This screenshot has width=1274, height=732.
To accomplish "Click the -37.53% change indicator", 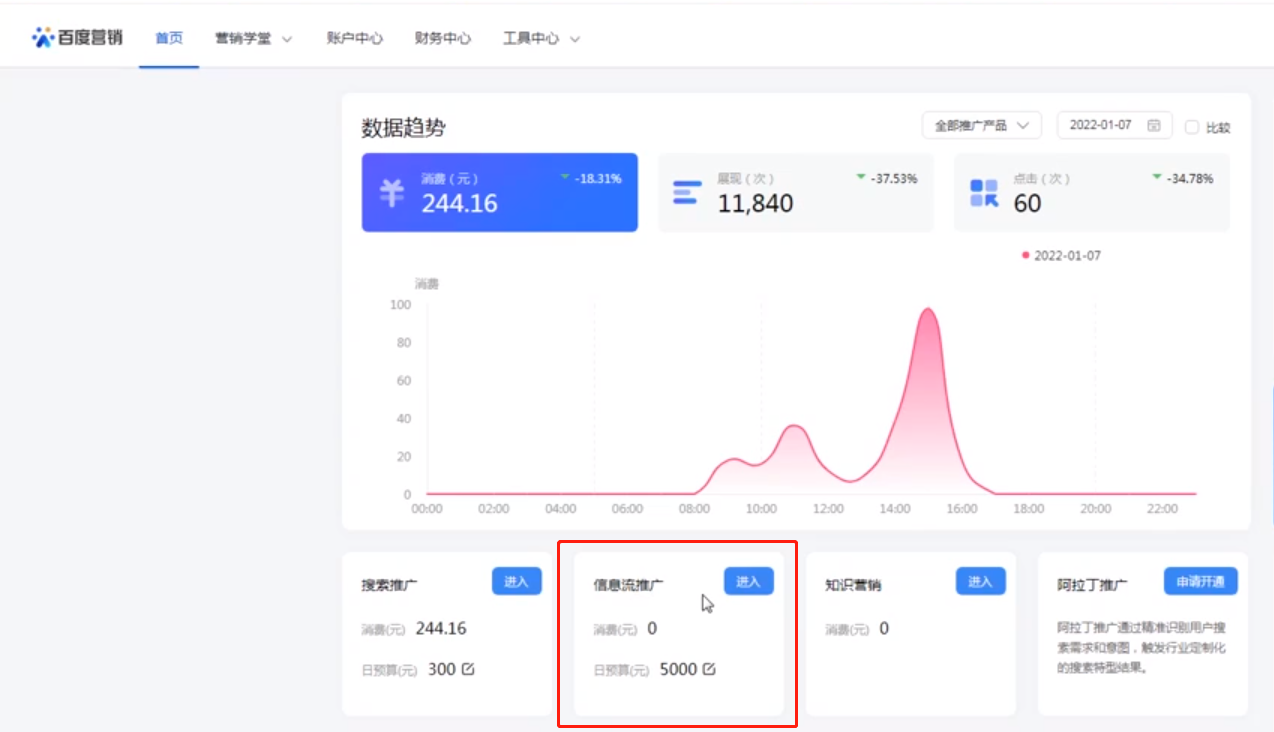I will click(886, 178).
